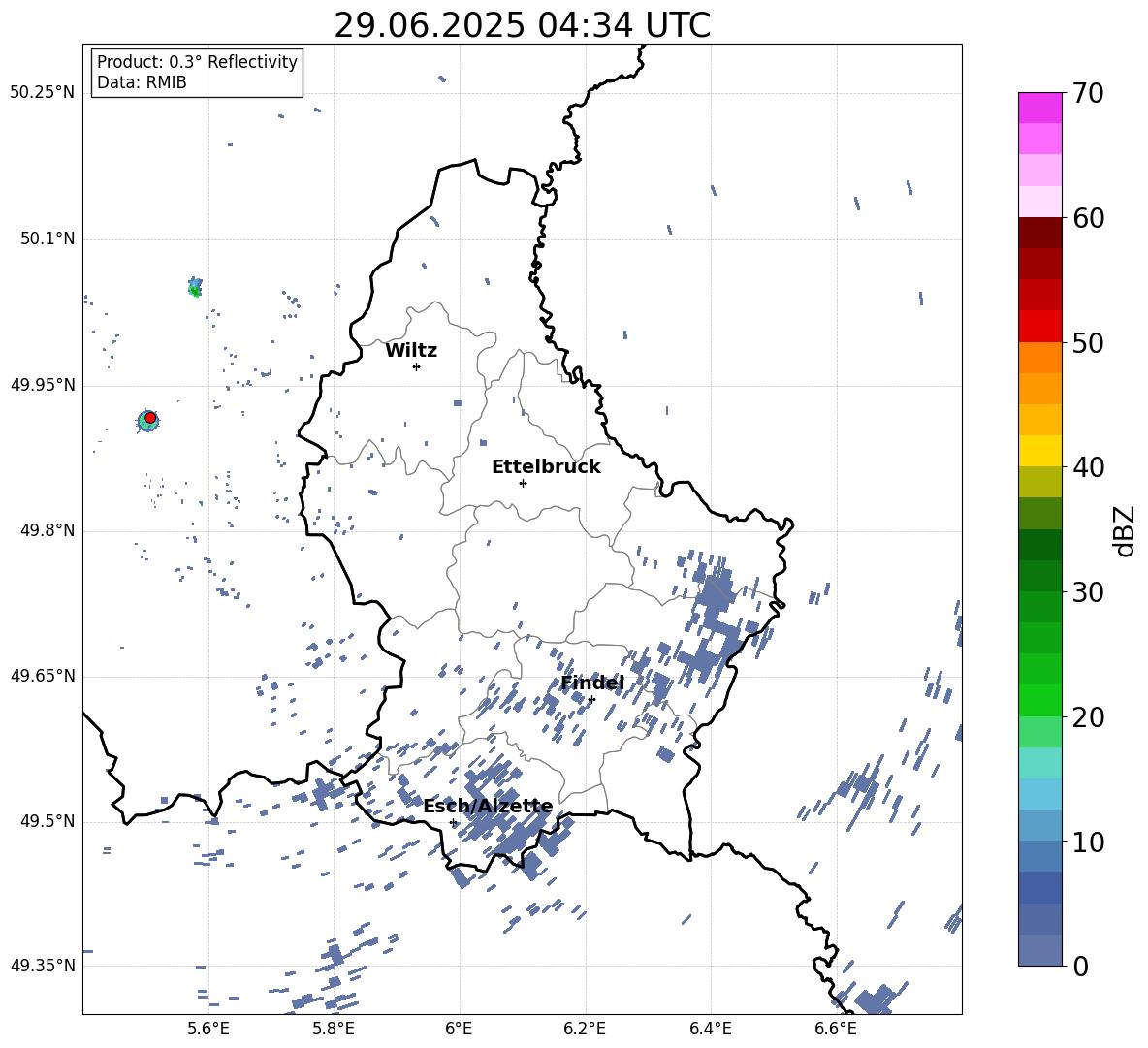1148x1048 pixels.
Task: Click the colorbar tick label 10
Action: point(1088,842)
